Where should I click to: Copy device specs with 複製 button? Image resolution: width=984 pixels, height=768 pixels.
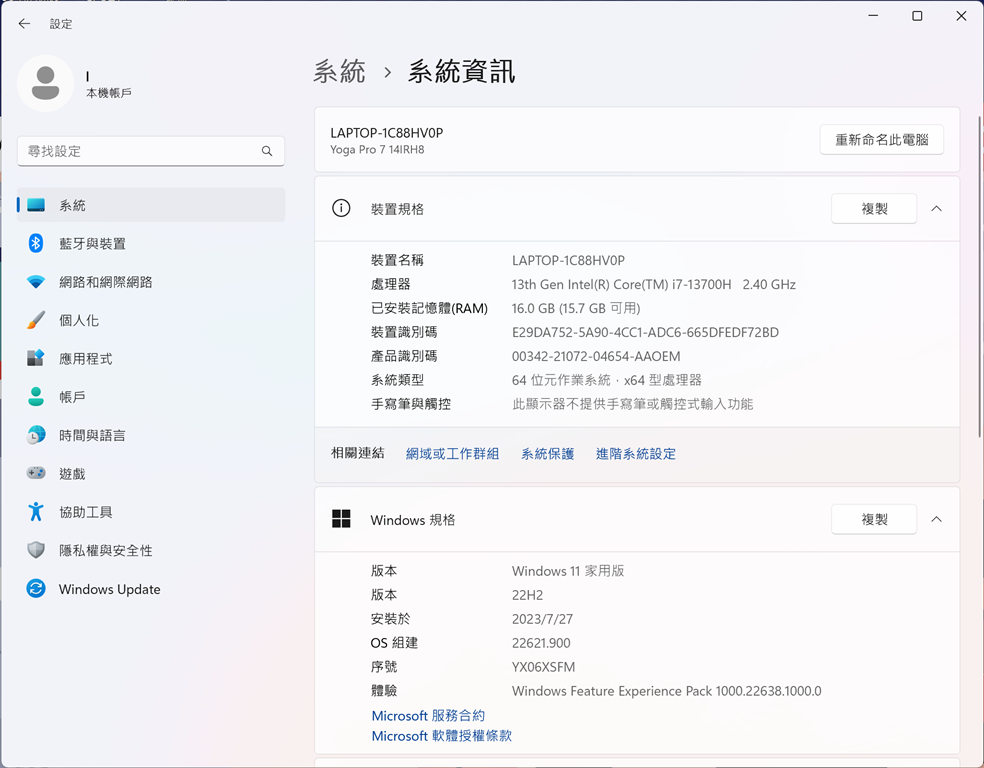point(873,209)
